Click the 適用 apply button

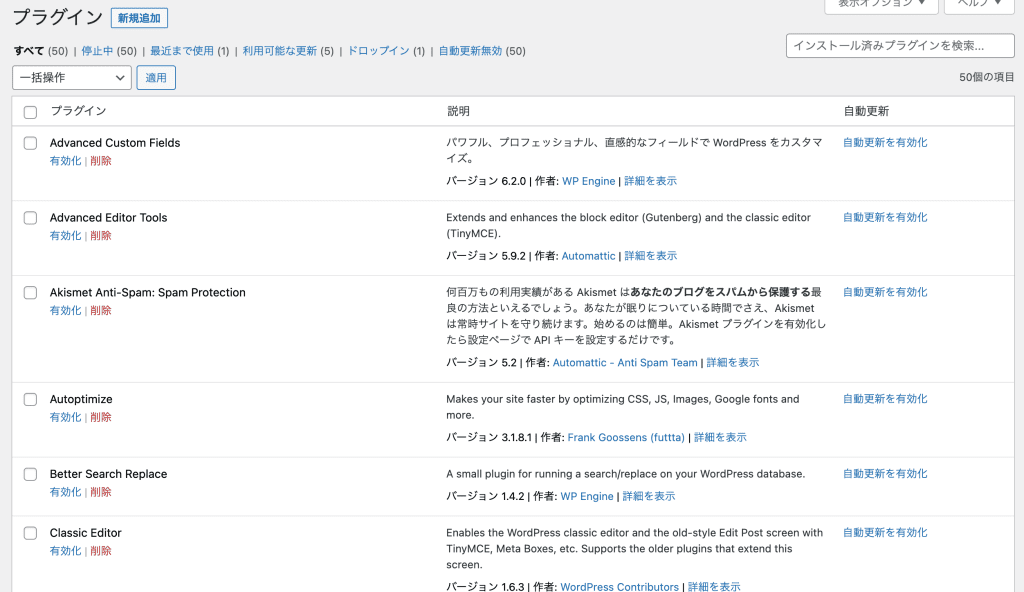click(x=156, y=78)
